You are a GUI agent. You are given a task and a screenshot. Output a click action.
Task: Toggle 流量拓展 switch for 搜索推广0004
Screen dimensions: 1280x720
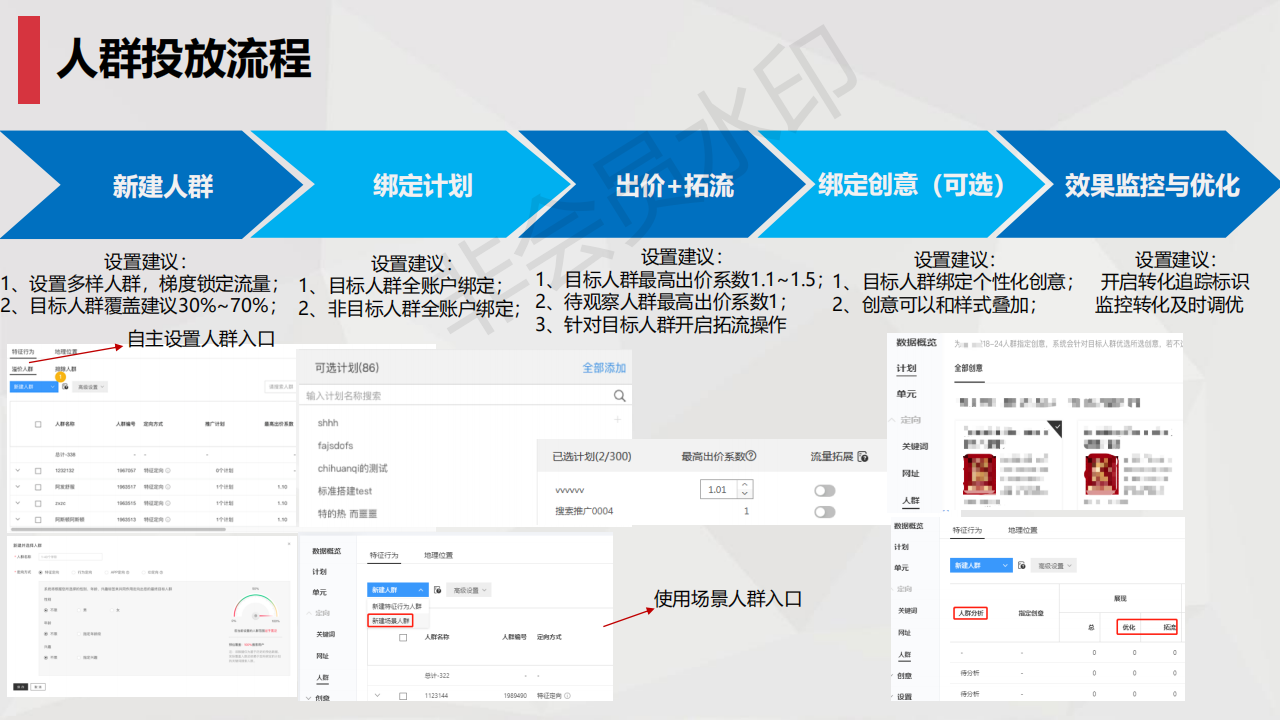pos(825,512)
